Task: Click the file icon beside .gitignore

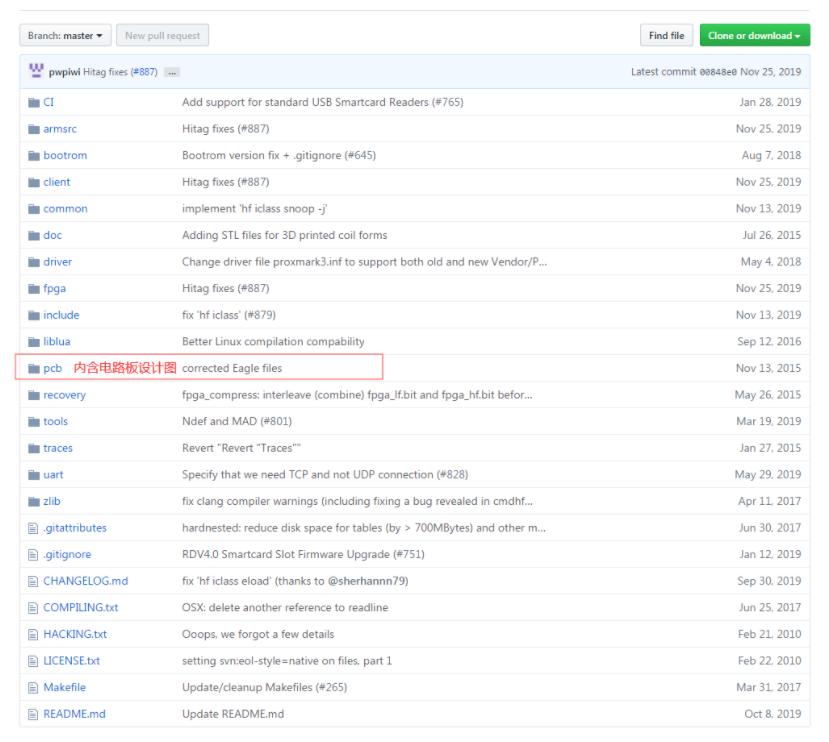Action: [x=33, y=554]
